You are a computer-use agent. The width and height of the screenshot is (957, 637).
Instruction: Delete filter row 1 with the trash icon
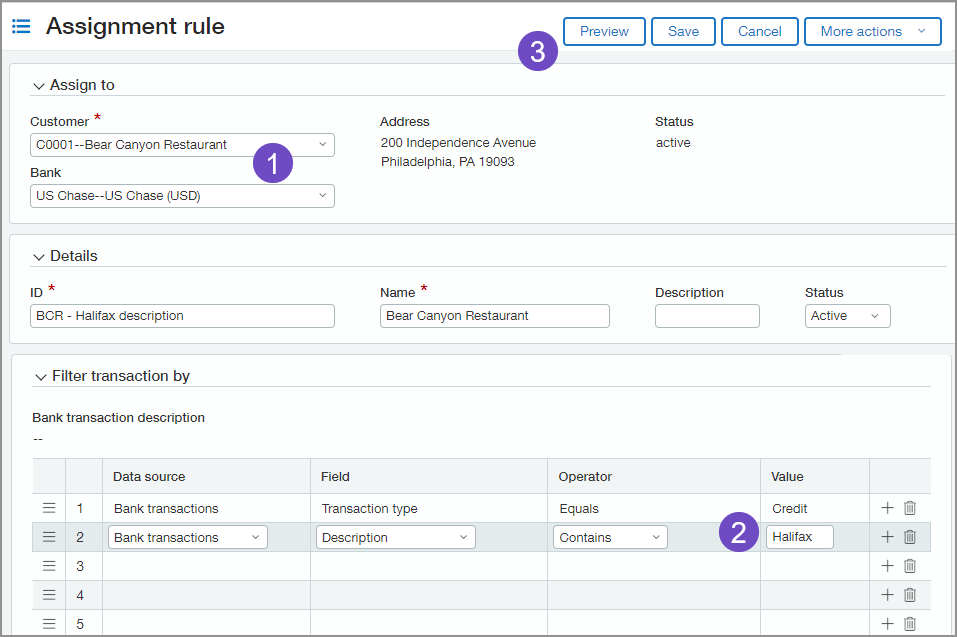click(909, 508)
